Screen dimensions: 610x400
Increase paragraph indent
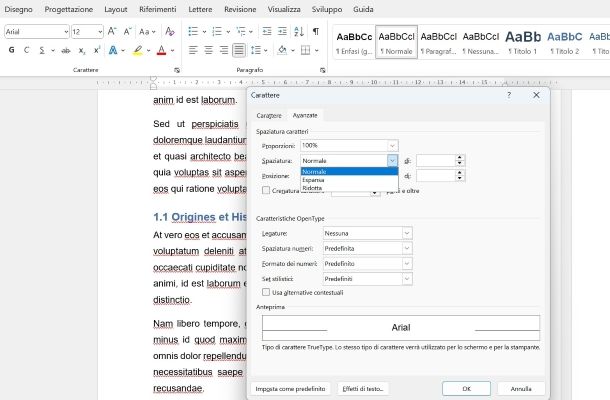pos(282,32)
